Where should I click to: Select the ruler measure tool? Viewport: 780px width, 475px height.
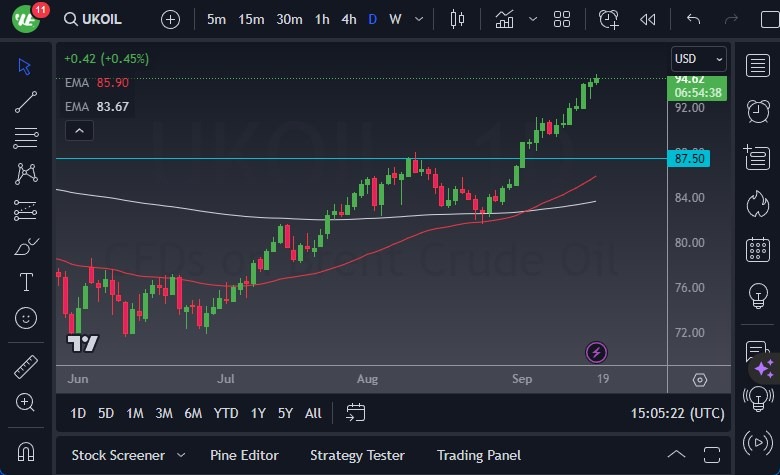[26, 367]
